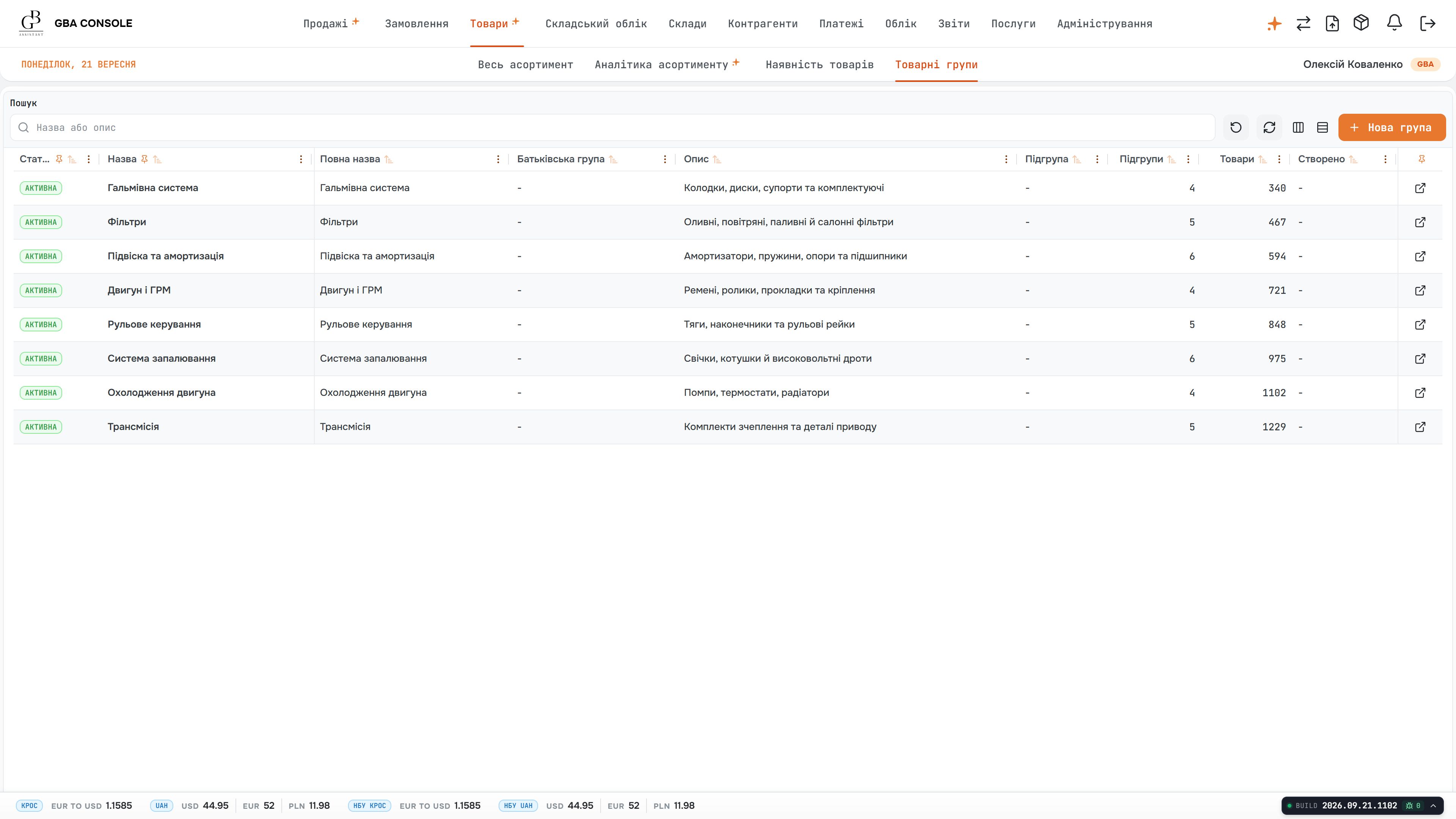This screenshot has width=1456, height=819.
Task: Click АКТИВНА status badge for Фільтри
Action: pos(41,222)
